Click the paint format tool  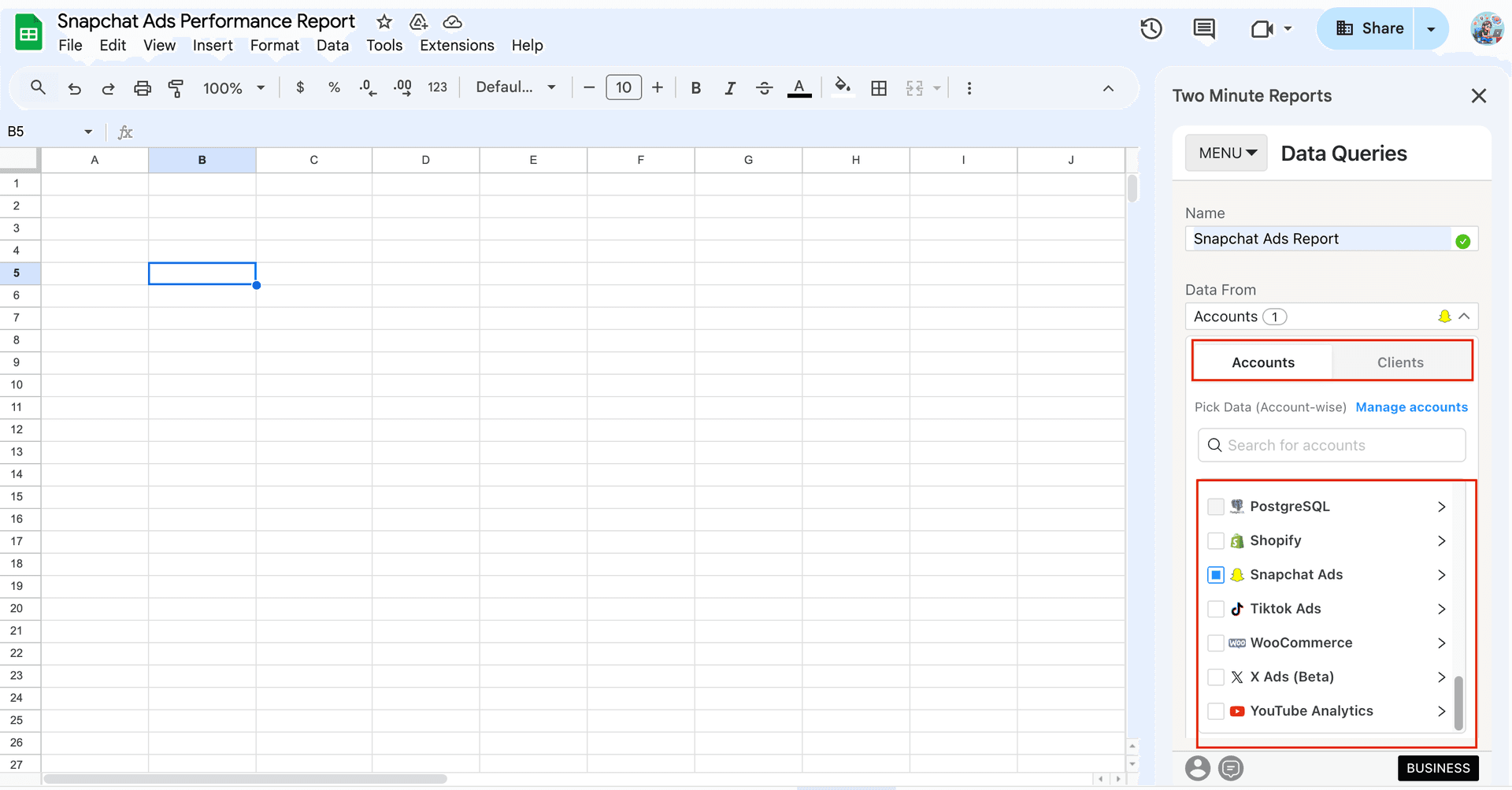click(x=176, y=88)
